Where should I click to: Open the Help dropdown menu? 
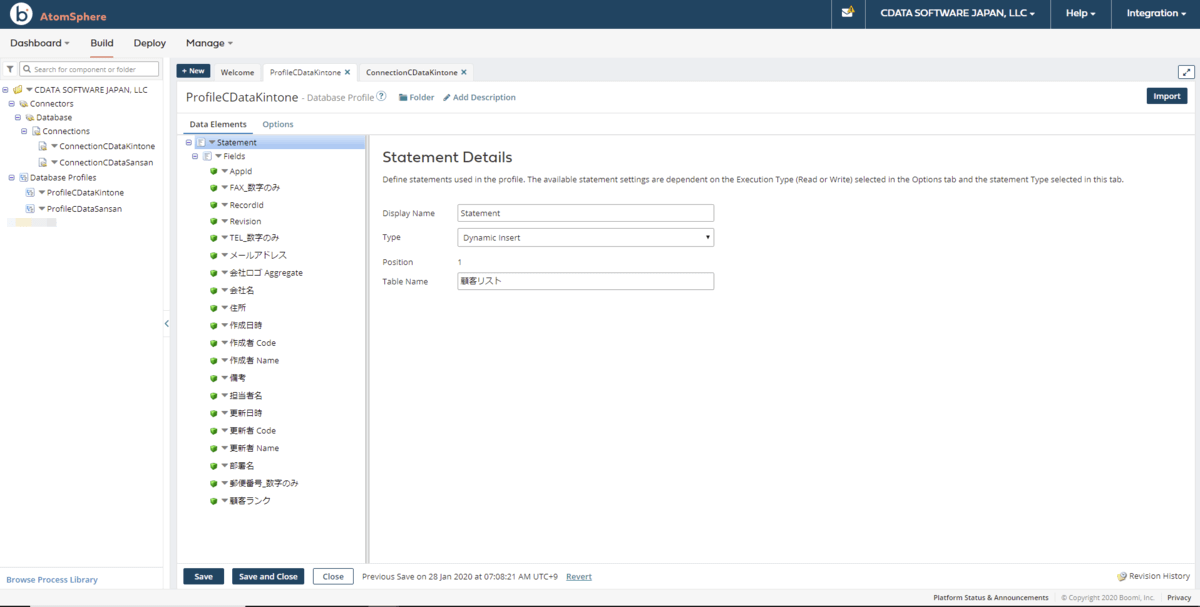click(1081, 14)
